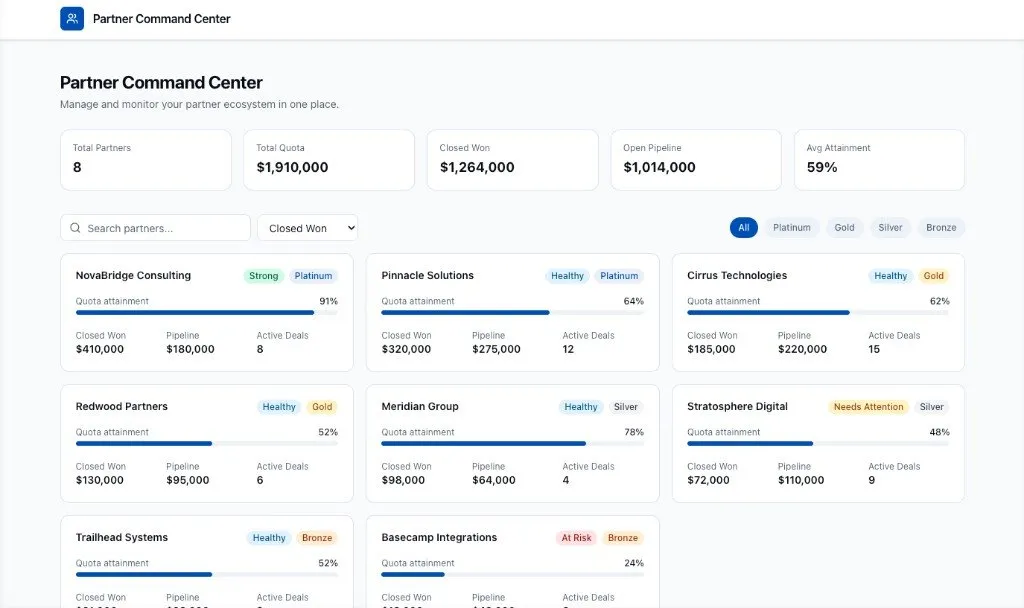This screenshot has width=1024, height=608.
Task: Click the Platinum badge on NovaBridge Consulting
Action: (313, 276)
